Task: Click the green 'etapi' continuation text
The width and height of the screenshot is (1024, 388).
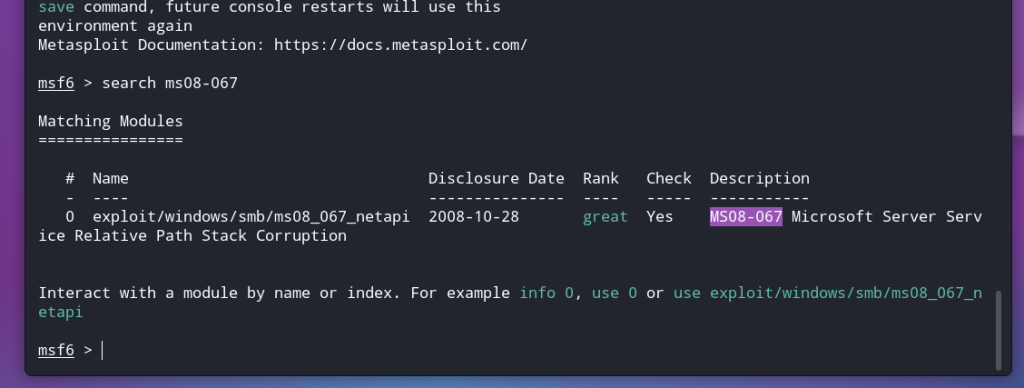Action: (x=60, y=313)
